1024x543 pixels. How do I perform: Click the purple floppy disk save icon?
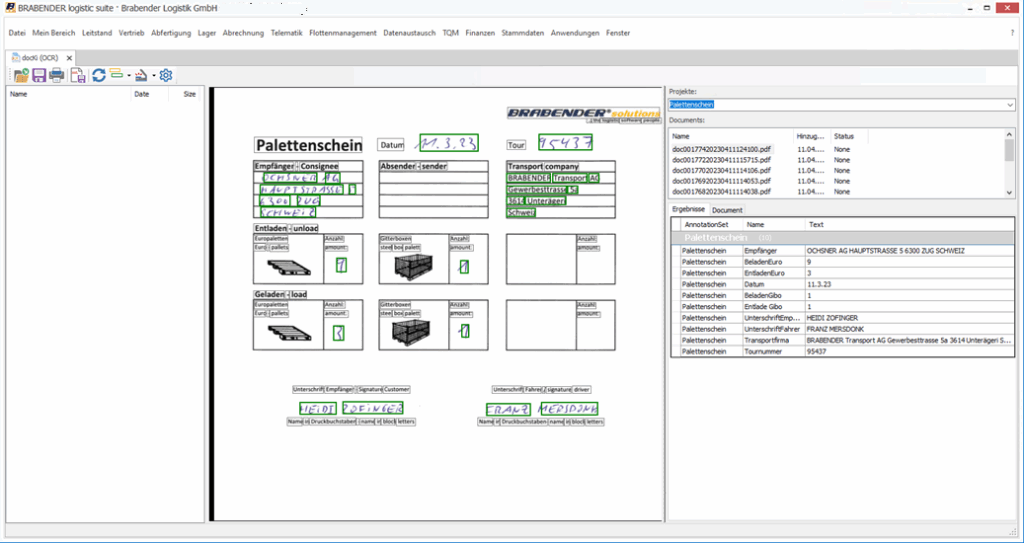coord(38,75)
